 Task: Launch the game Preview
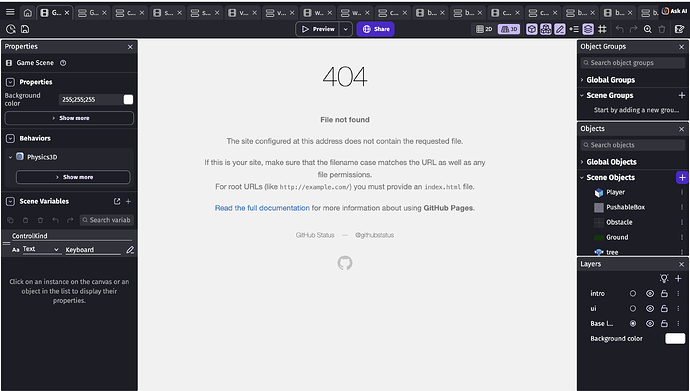tap(318, 29)
